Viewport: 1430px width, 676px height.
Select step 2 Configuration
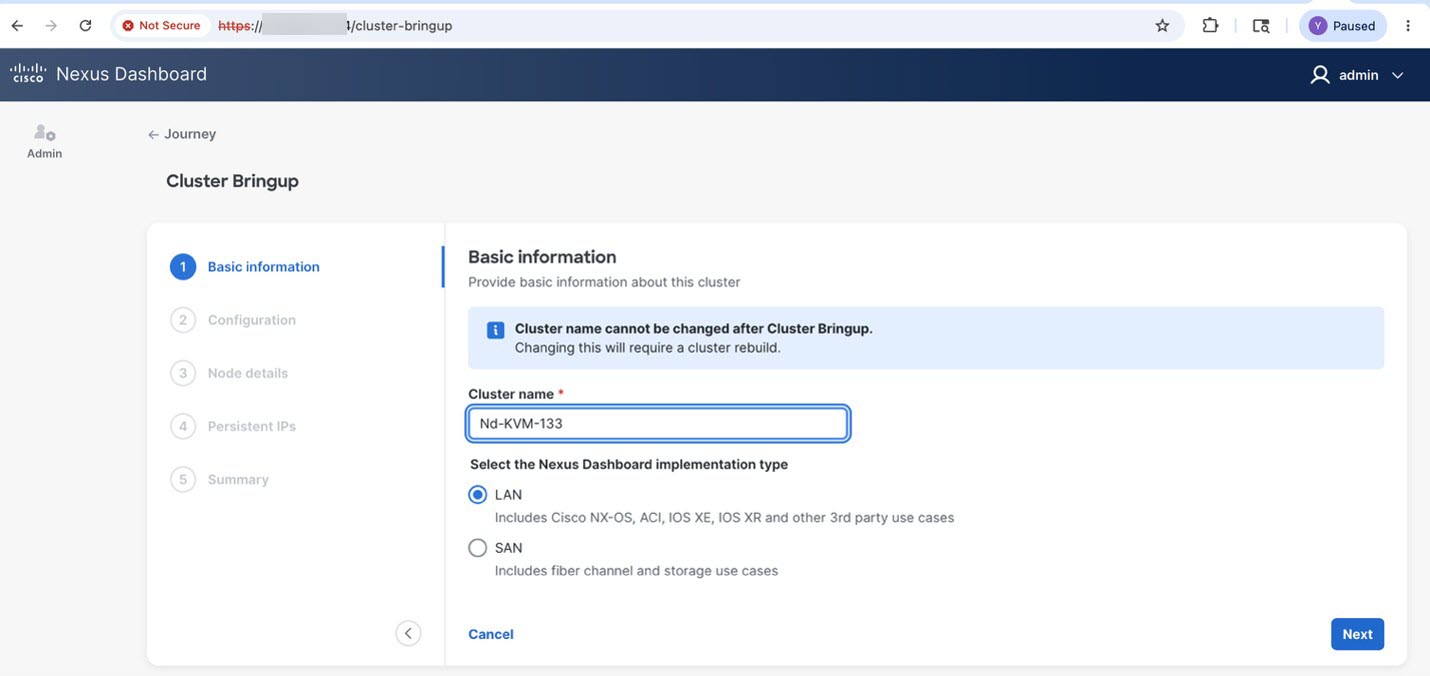[x=252, y=320]
